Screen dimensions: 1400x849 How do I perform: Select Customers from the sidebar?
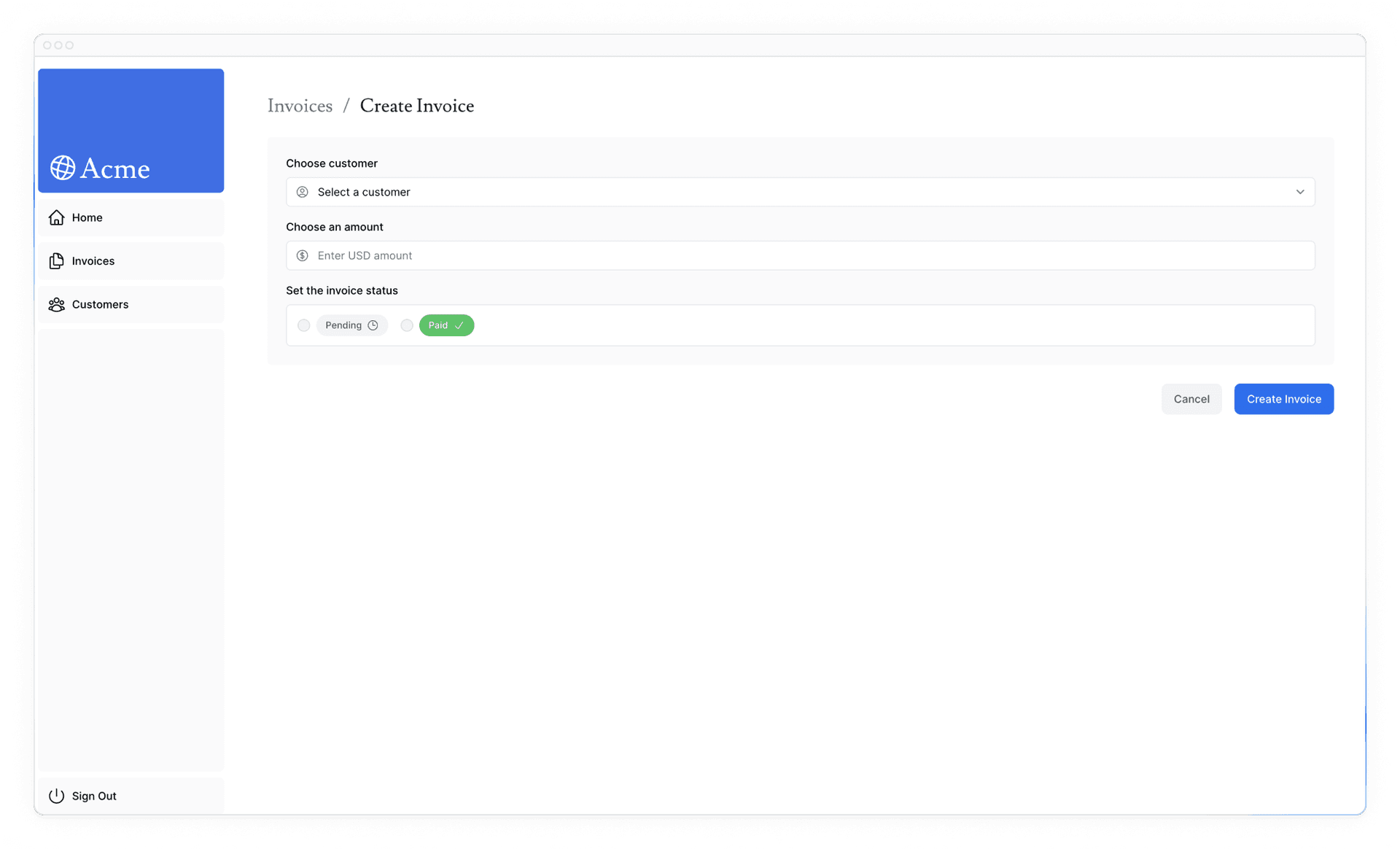tap(100, 304)
